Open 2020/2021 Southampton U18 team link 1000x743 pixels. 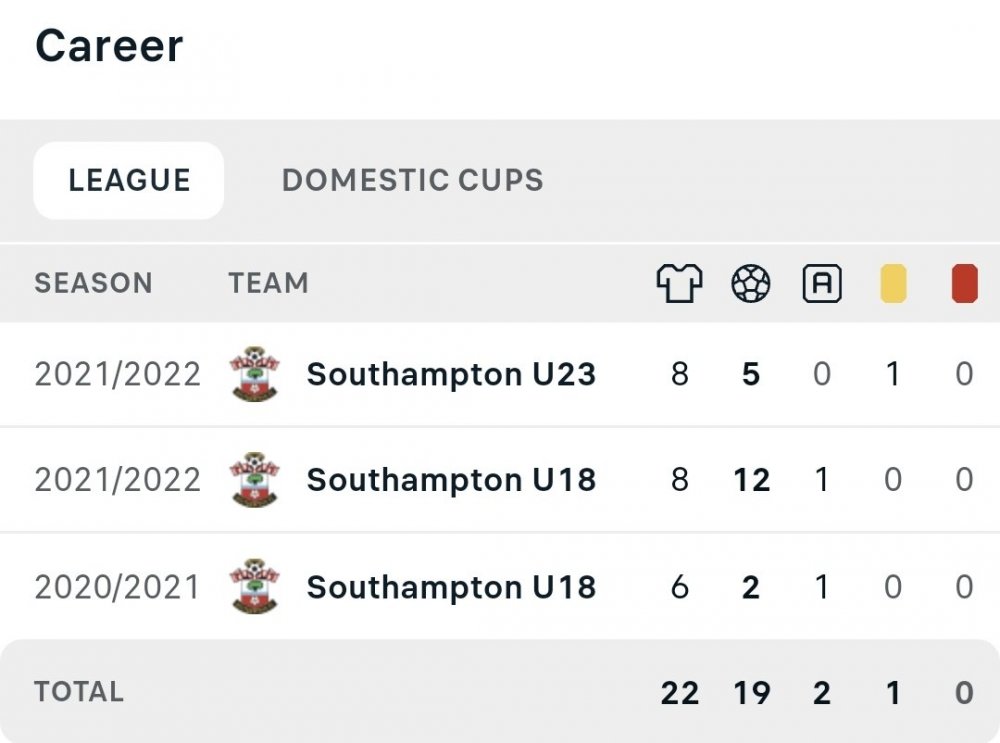coord(451,587)
